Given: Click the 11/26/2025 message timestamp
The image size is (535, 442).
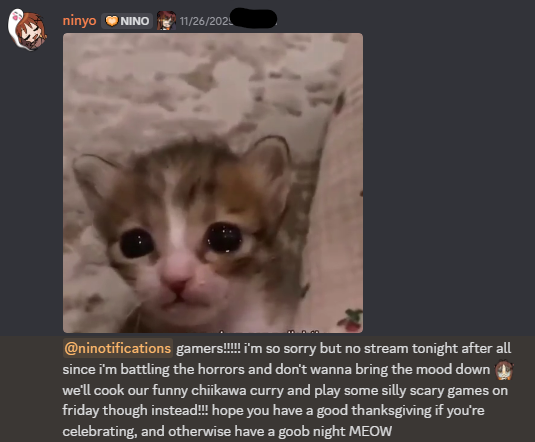Looking at the screenshot, I should point(206,21).
